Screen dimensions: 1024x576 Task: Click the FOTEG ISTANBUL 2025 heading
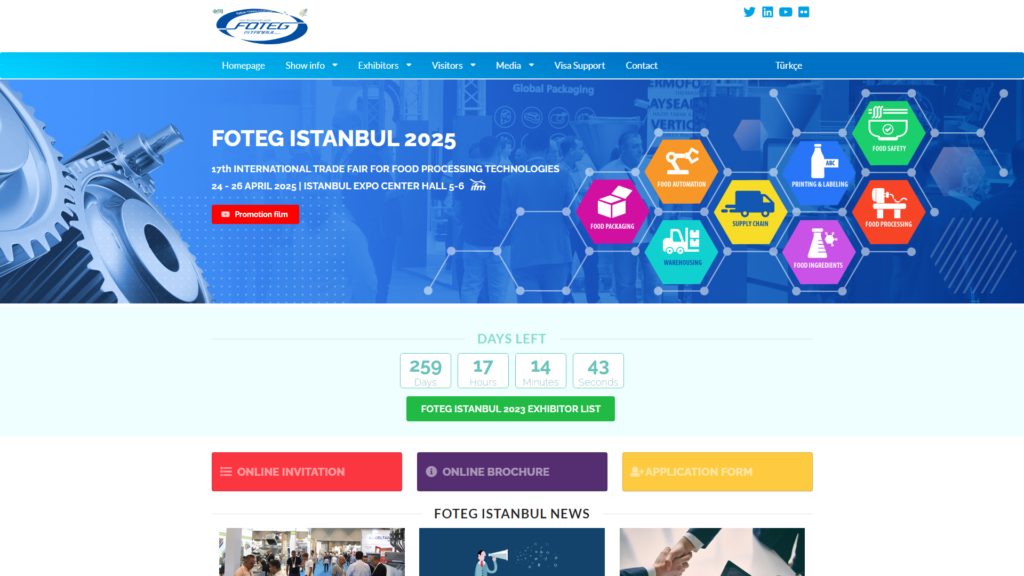pos(334,138)
